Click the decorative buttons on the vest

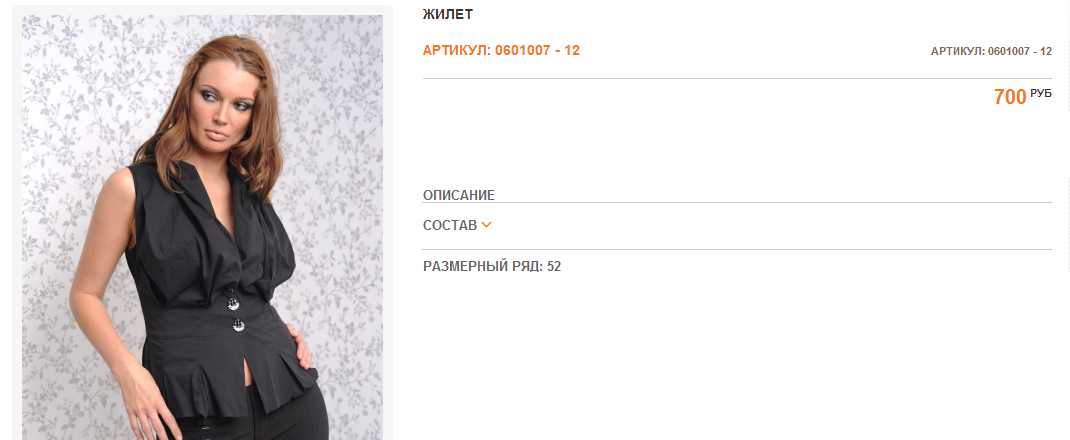click(235, 309)
